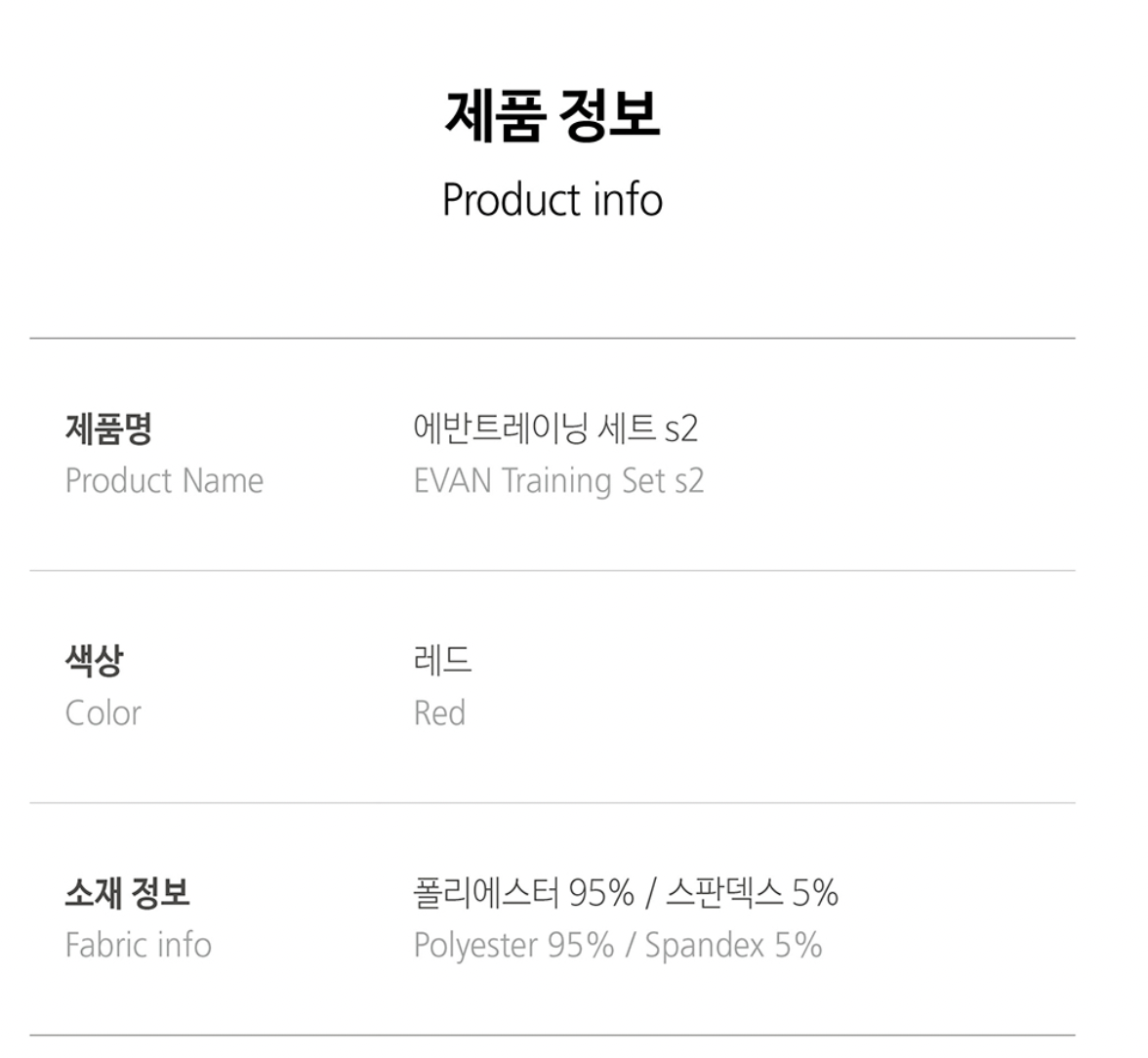Click the divider line below Fabric info
This screenshot has height=1058, width=1148.
point(553,1036)
